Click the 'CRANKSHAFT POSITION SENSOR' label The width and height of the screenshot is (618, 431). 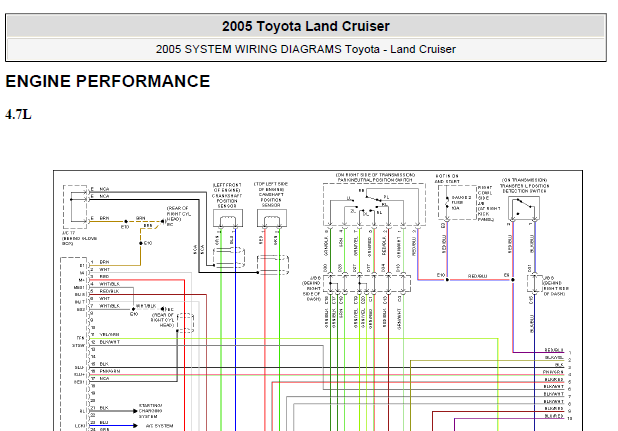pyautogui.click(x=227, y=201)
